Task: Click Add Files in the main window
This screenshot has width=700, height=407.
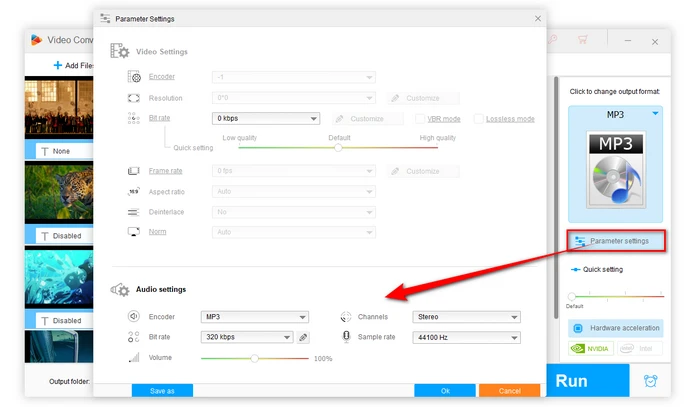Action: (74, 65)
